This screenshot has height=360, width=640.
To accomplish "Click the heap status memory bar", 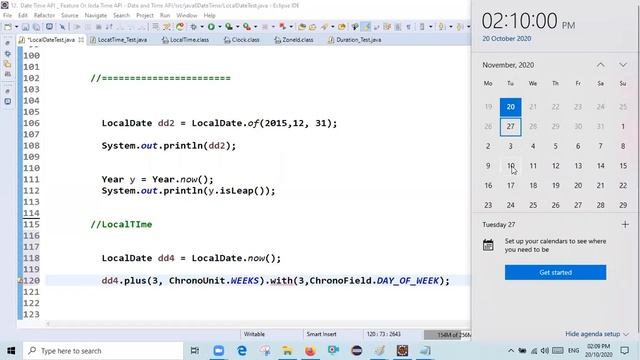I will pyautogui.click(x=447, y=335).
